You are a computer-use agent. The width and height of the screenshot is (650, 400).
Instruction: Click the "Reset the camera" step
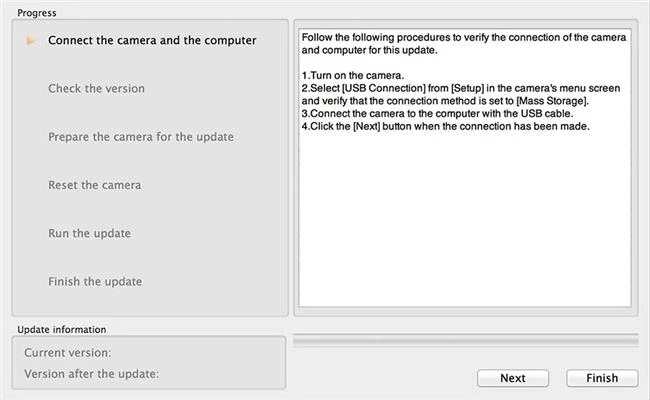[x=94, y=185]
